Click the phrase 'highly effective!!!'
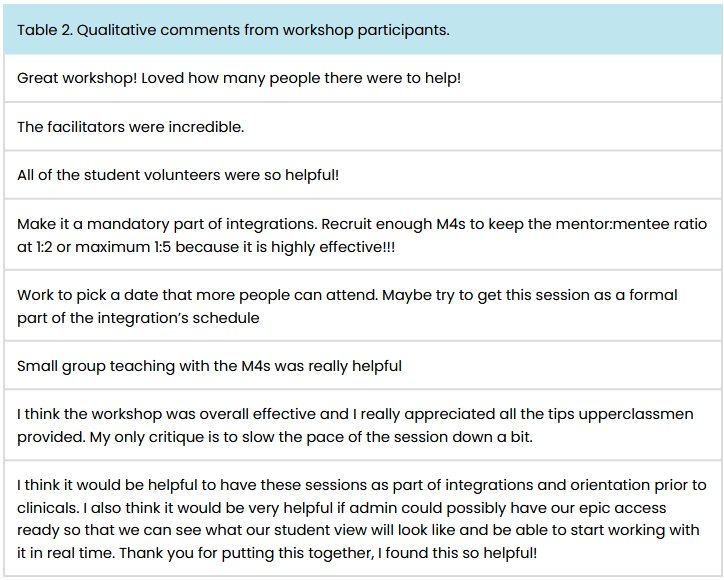724x580 pixels. click(x=333, y=247)
